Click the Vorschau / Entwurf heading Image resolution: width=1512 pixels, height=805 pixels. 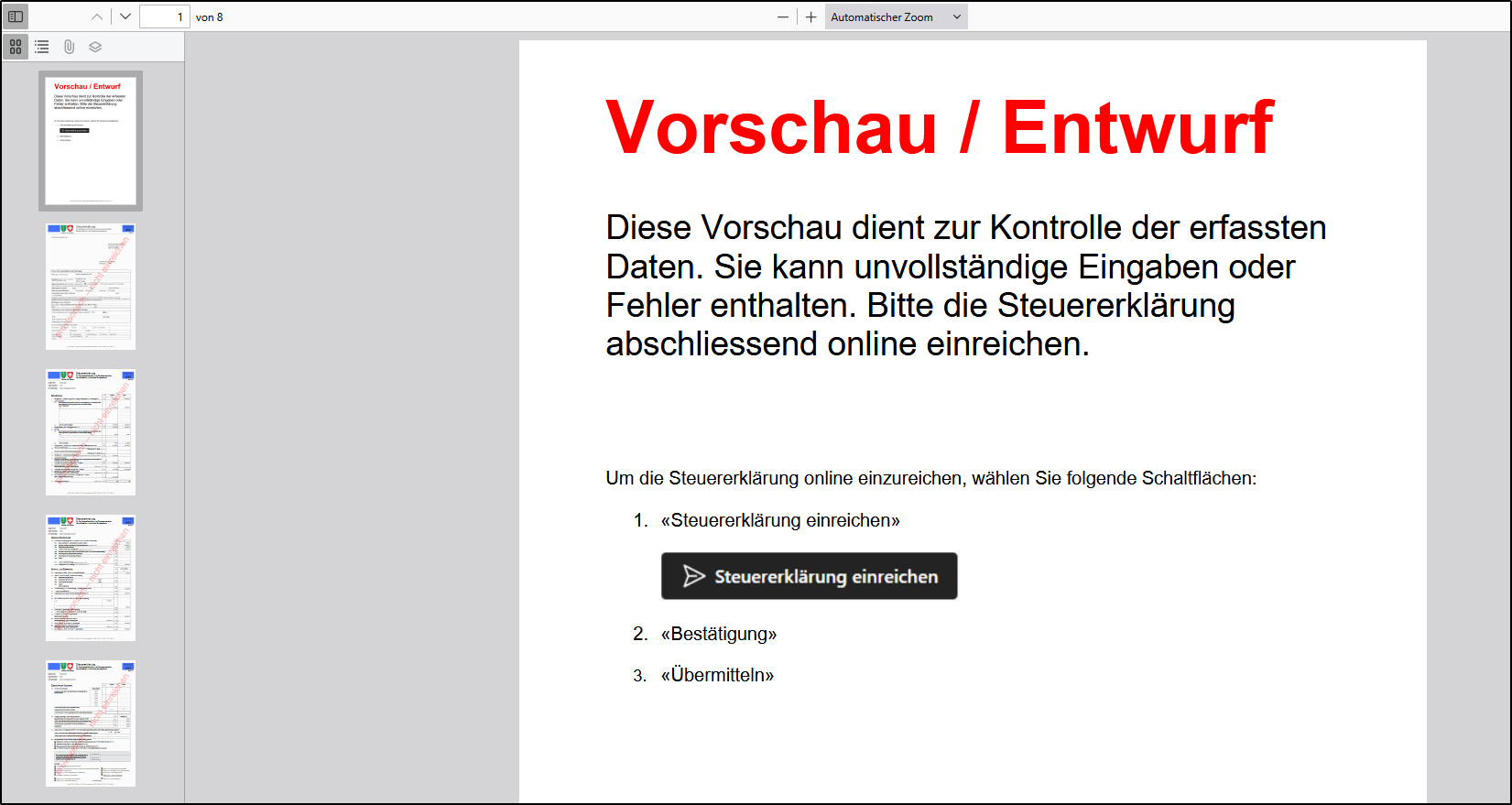click(939, 128)
